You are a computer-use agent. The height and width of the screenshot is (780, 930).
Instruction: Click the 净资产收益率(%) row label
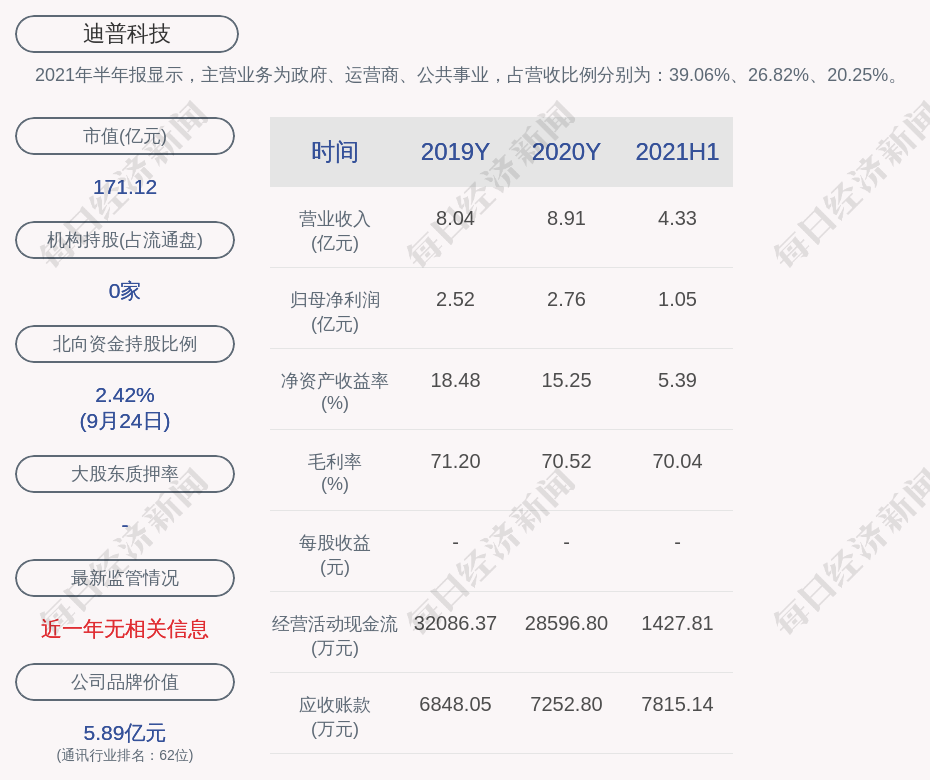(x=335, y=392)
